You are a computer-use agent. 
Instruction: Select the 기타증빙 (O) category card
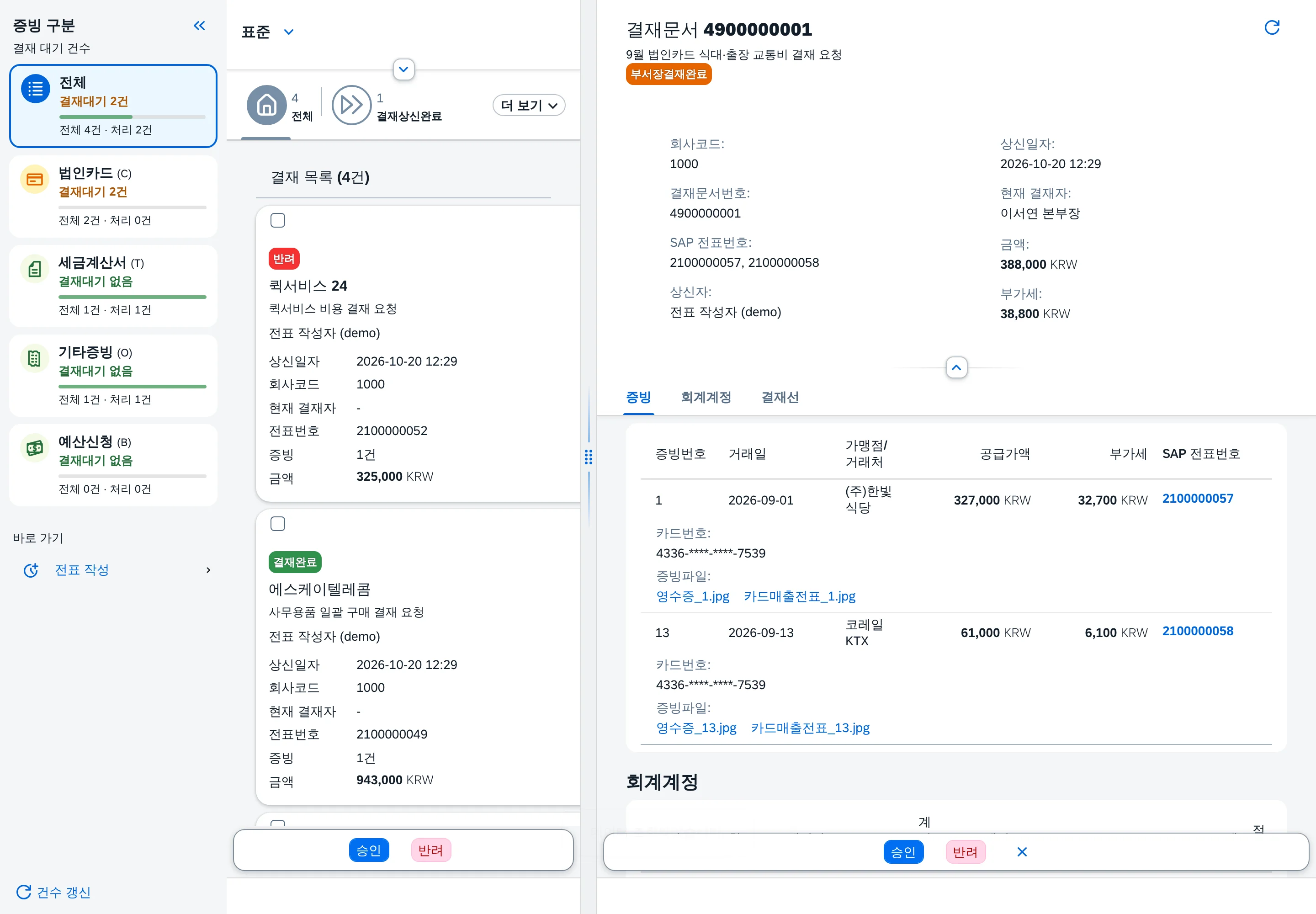(113, 376)
